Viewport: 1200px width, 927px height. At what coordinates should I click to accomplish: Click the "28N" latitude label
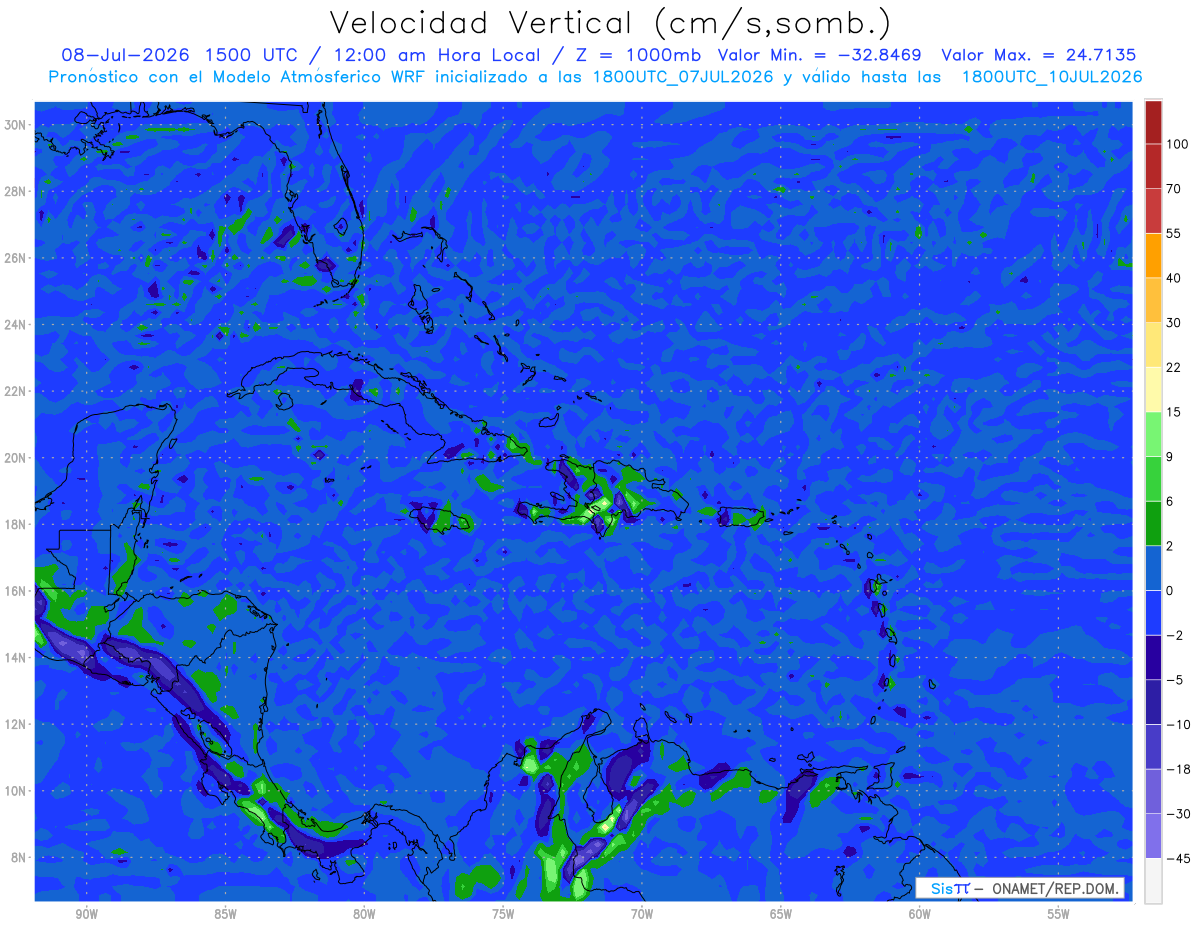tap(16, 191)
